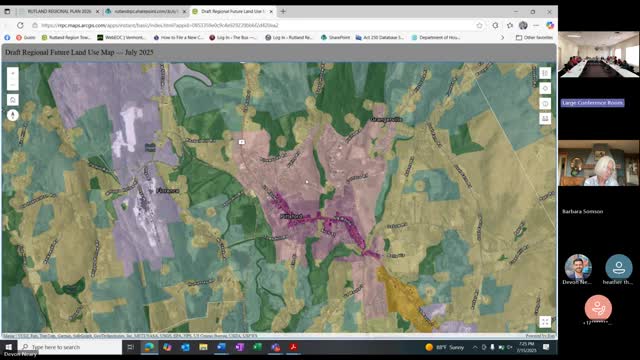Click the taskbar search box

pos(70,347)
